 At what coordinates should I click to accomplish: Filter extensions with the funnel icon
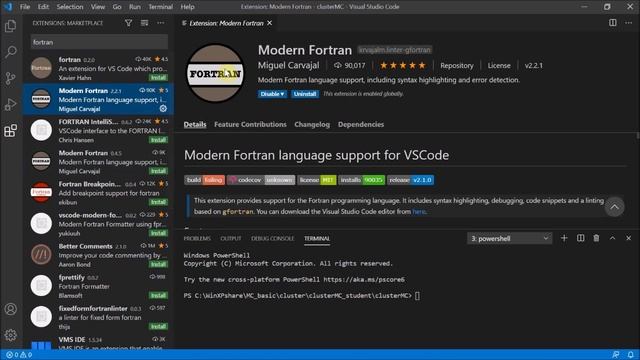[129, 23]
